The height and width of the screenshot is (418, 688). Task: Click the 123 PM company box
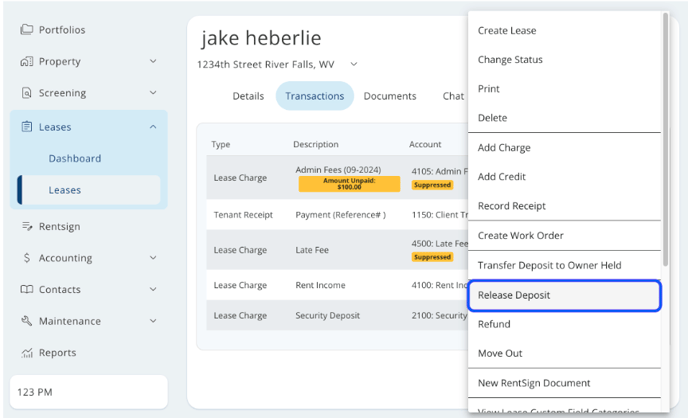tap(88, 392)
